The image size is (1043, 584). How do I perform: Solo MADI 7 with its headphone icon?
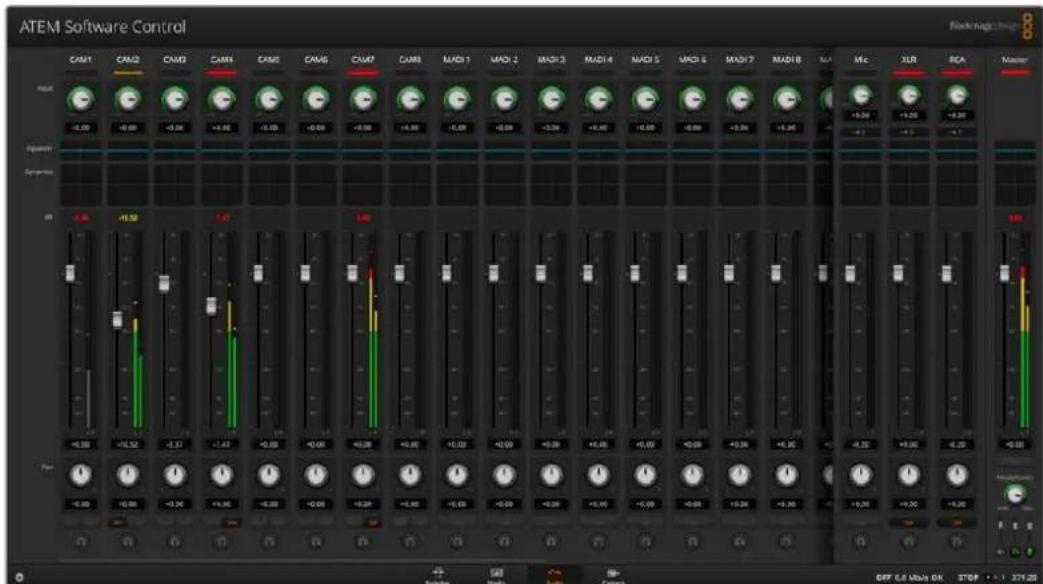coord(739,541)
